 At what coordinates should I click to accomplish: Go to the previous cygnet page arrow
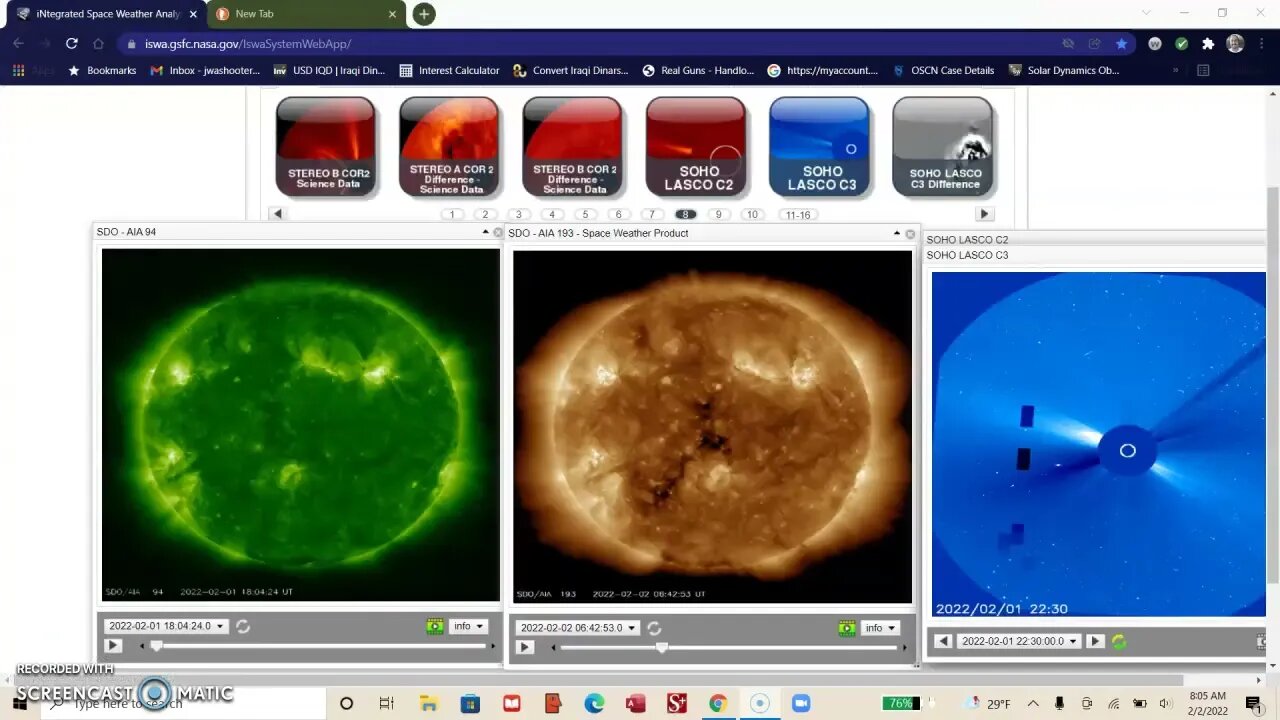[278, 214]
